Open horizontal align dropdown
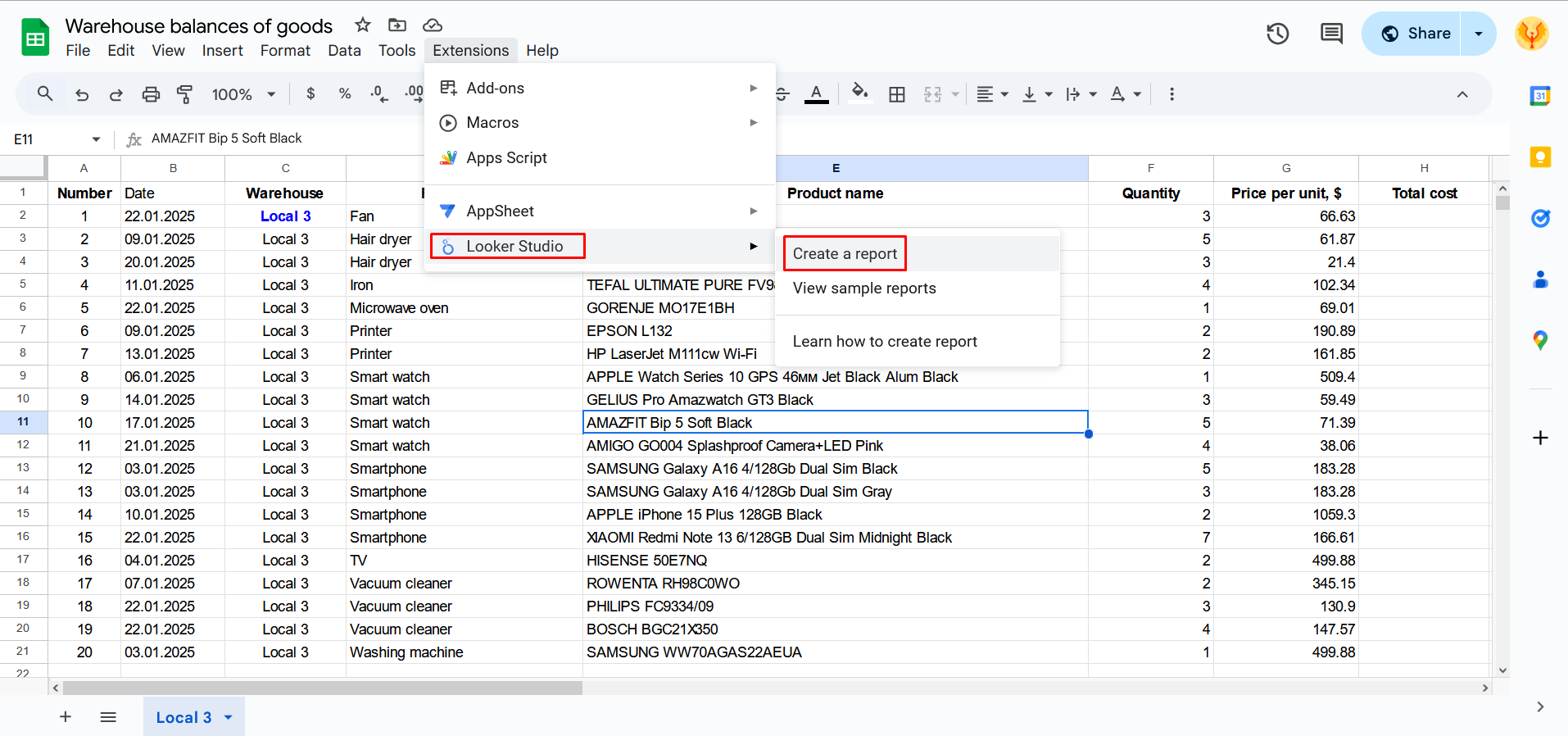 [x=992, y=94]
